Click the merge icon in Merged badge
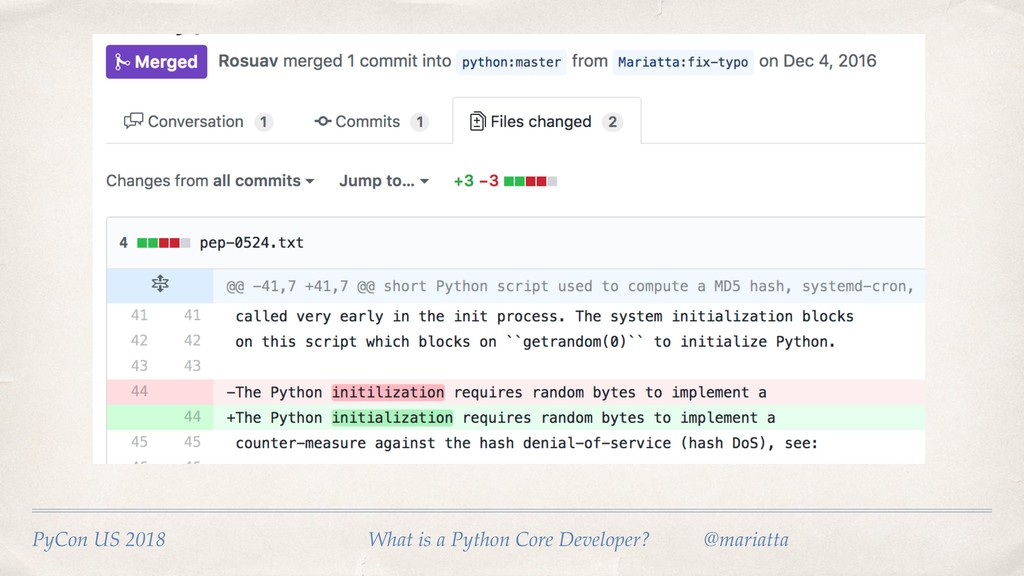The image size is (1024, 576). point(122,62)
